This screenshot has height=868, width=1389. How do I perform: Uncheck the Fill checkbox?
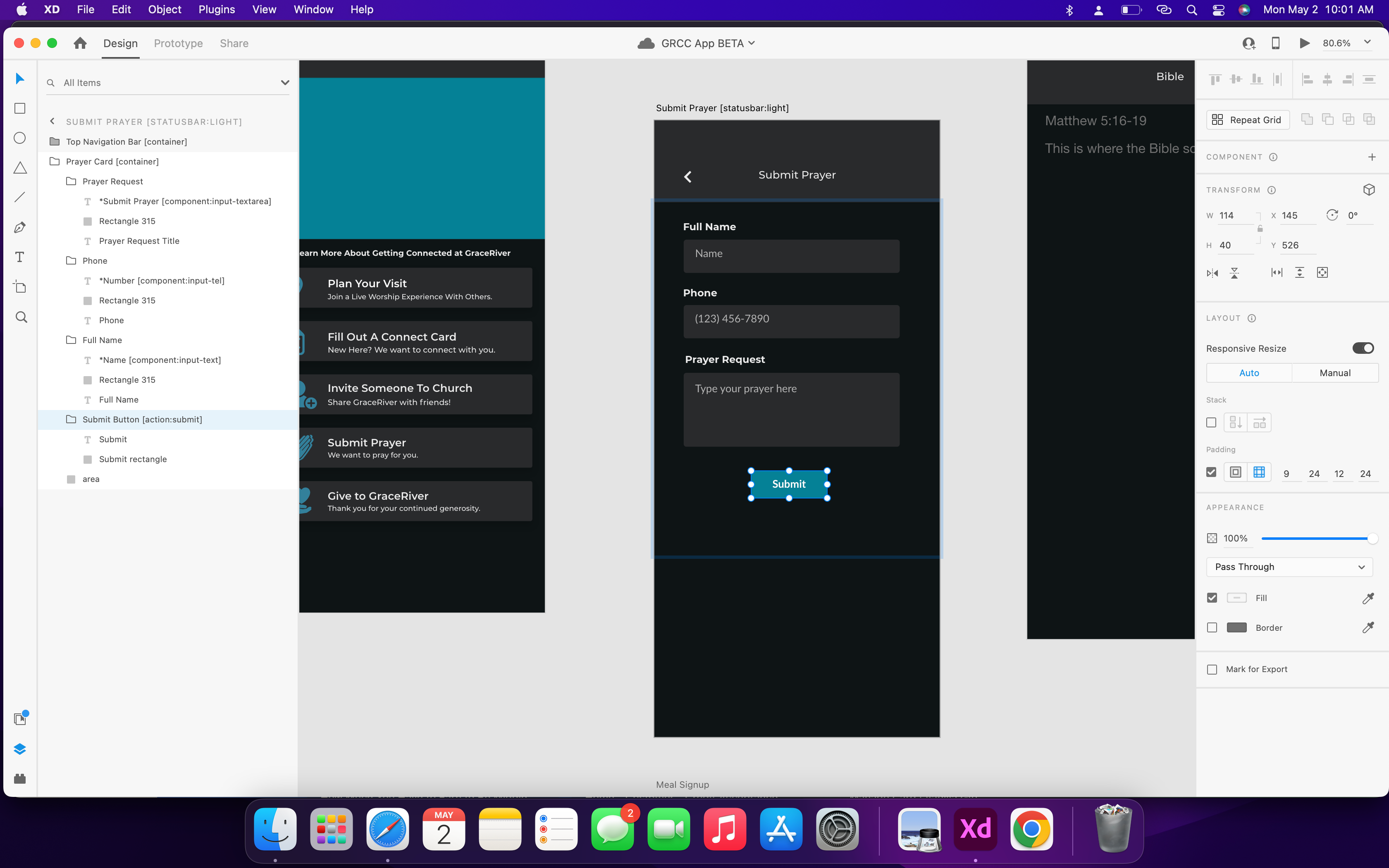(1212, 598)
